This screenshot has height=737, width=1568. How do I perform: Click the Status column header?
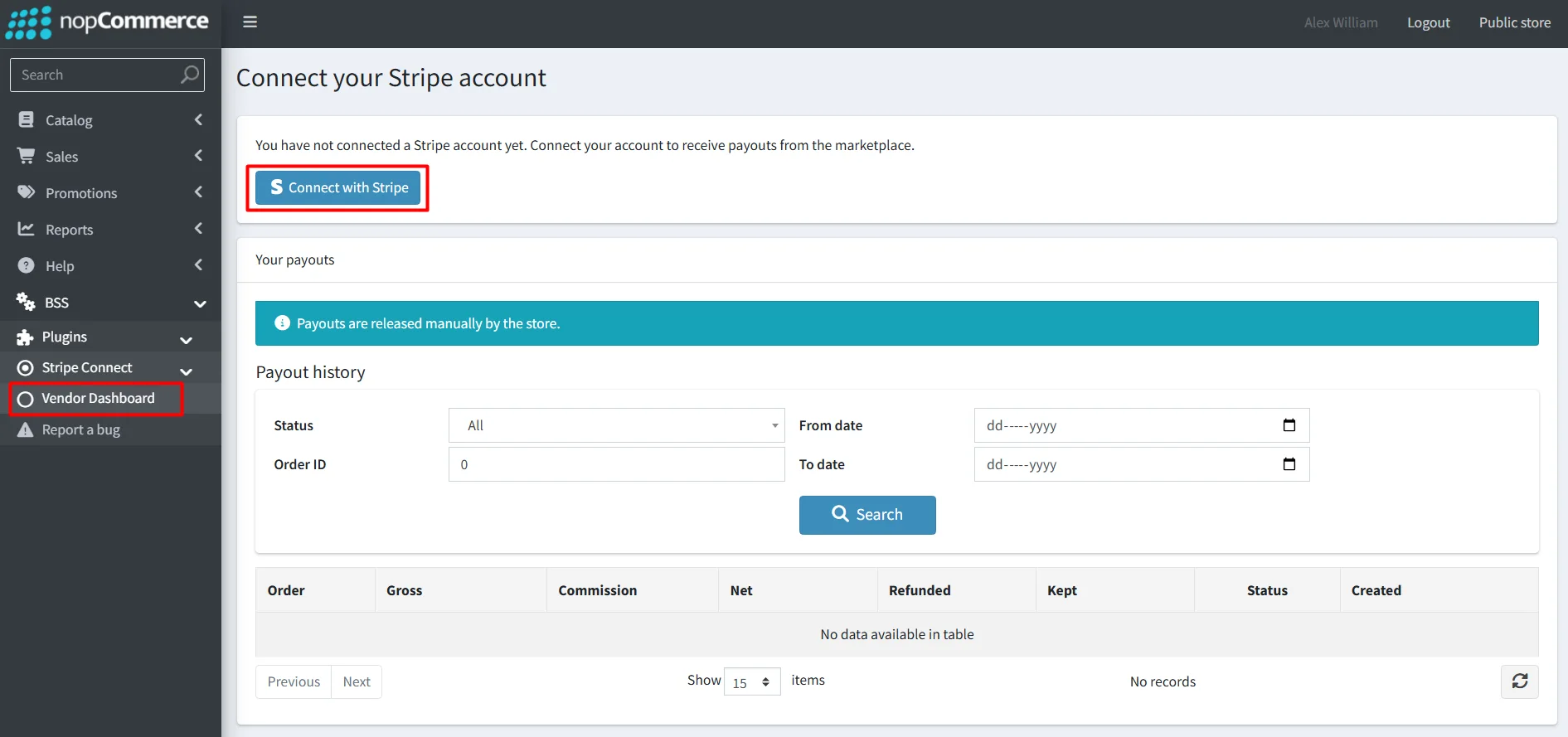pos(1267,590)
